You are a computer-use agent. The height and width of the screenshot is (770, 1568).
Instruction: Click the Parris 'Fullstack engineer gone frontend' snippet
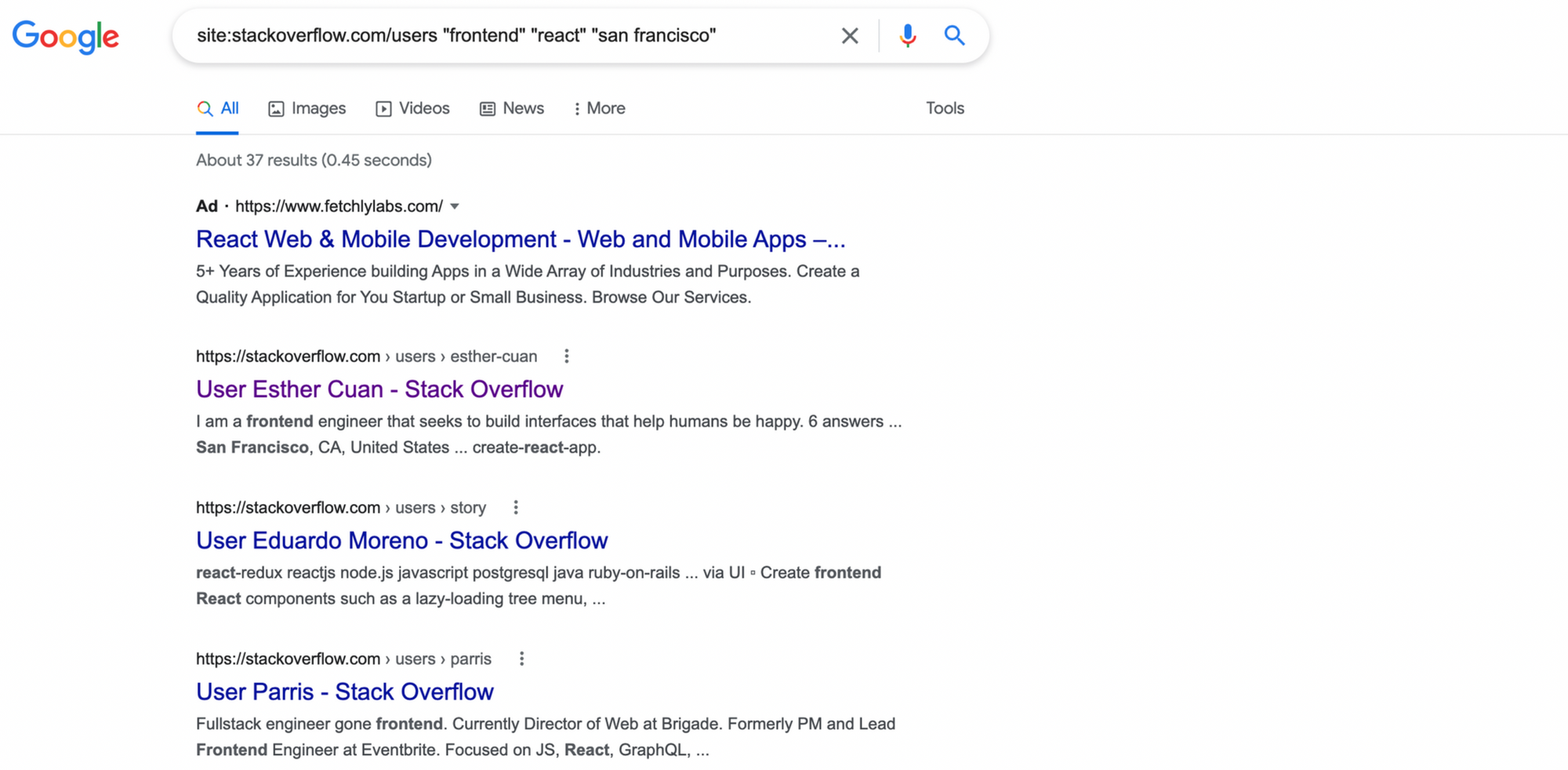click(546, 737)
